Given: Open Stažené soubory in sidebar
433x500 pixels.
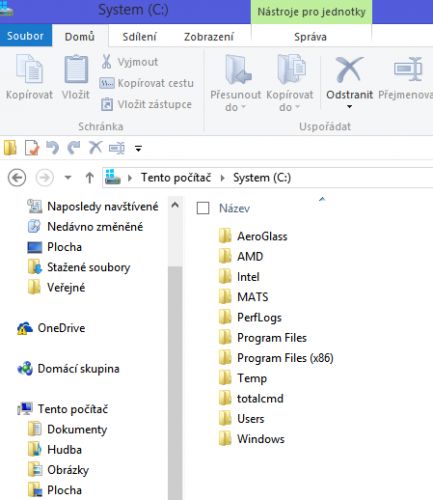Looking at the screenshot, I should coord(79,267).
